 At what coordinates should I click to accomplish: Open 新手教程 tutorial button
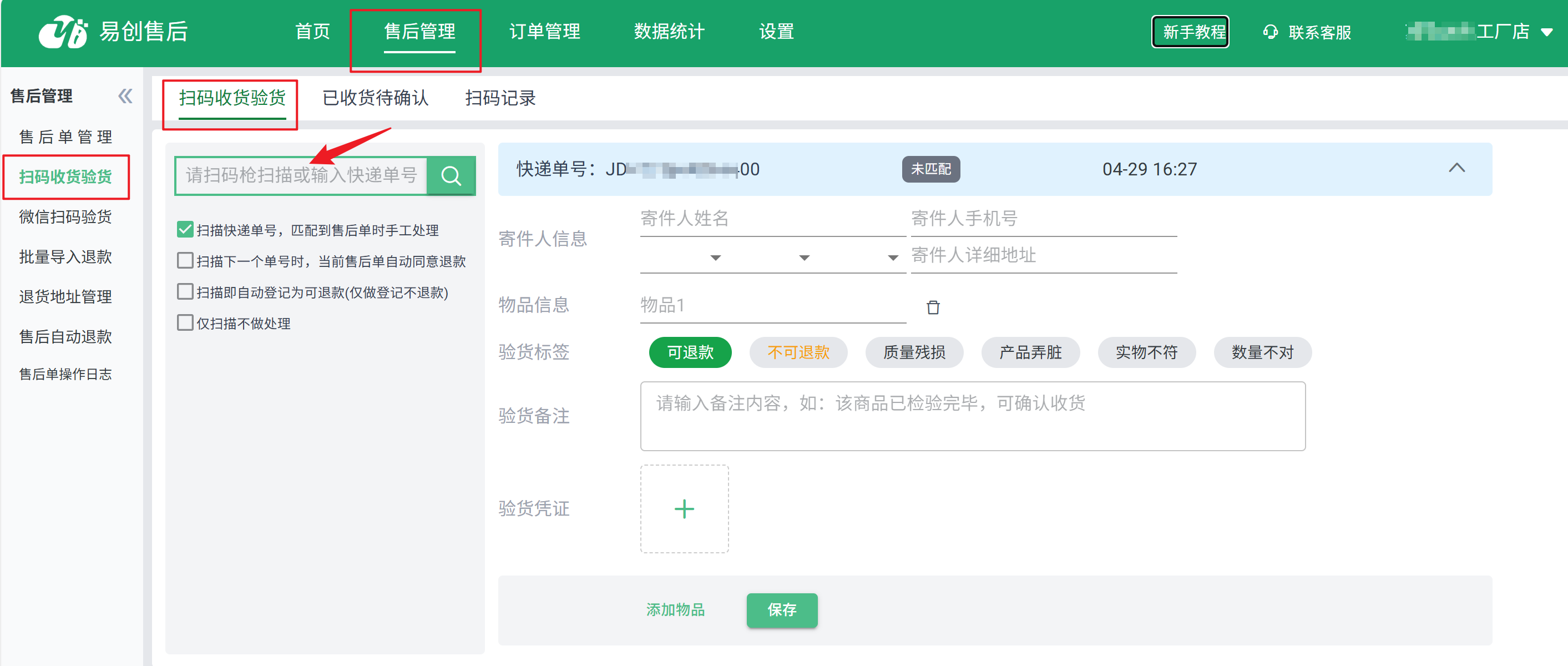(1190, 32)
